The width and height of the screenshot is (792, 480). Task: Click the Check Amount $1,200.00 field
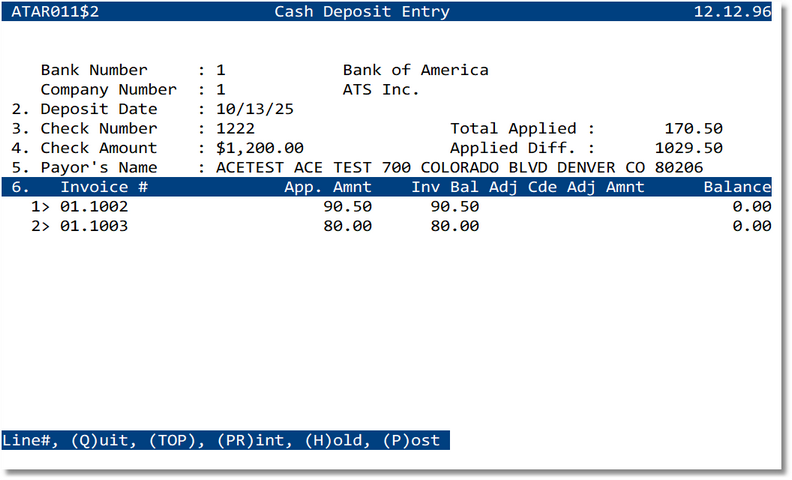coord(260,148)
